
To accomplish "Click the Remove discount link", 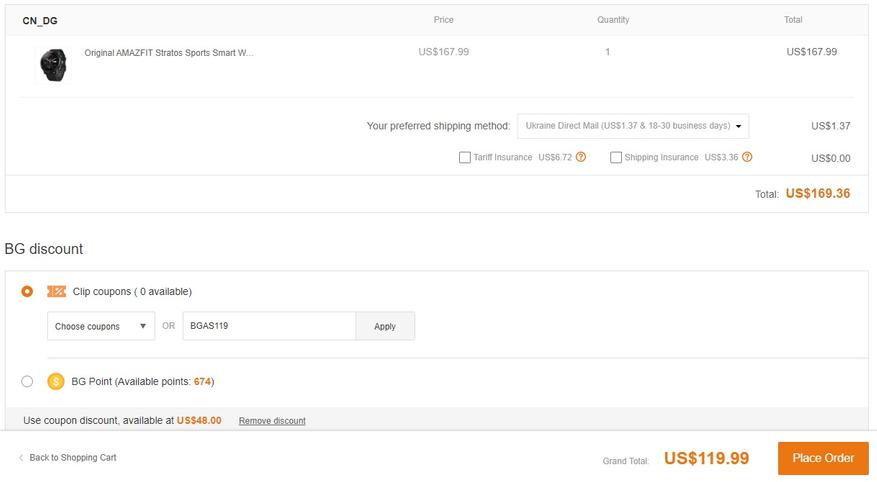I will pyautogui.click(x=272, y=421).
